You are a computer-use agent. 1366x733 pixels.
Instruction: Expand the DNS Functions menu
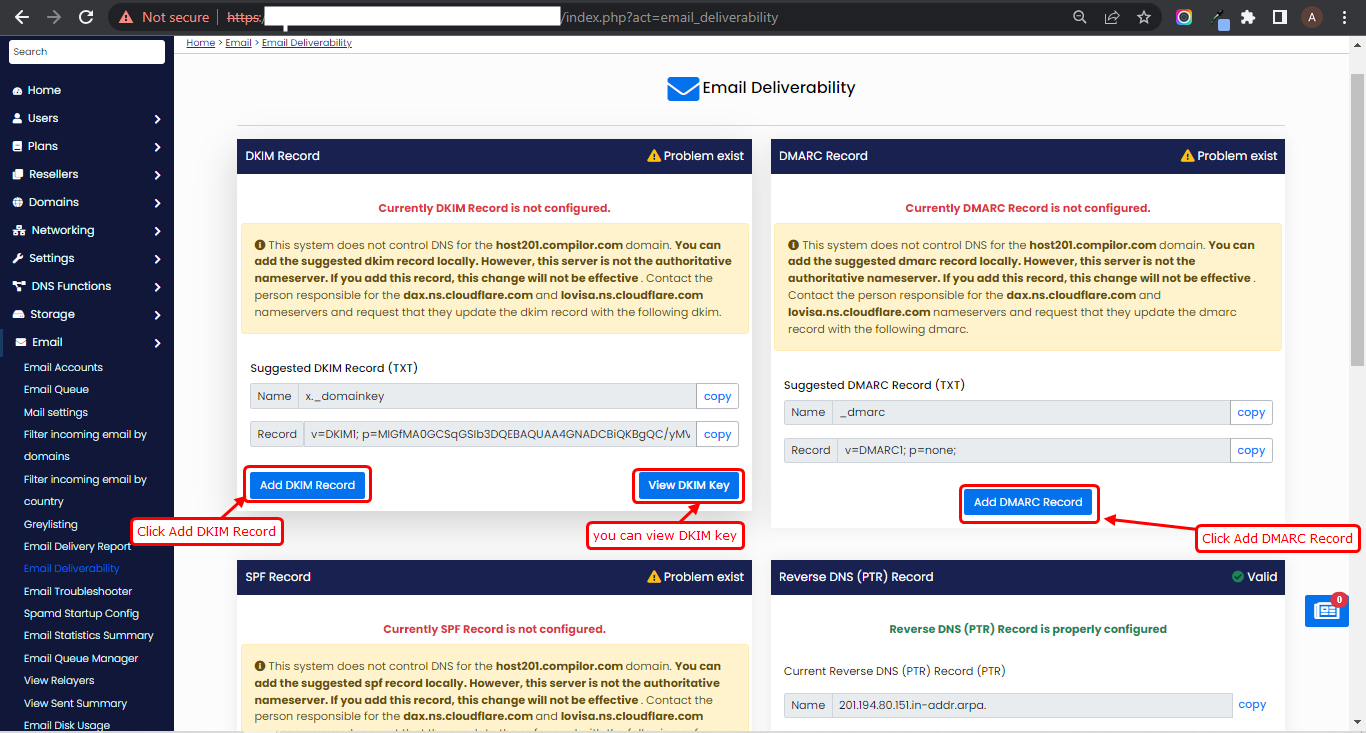pos(87,286)
